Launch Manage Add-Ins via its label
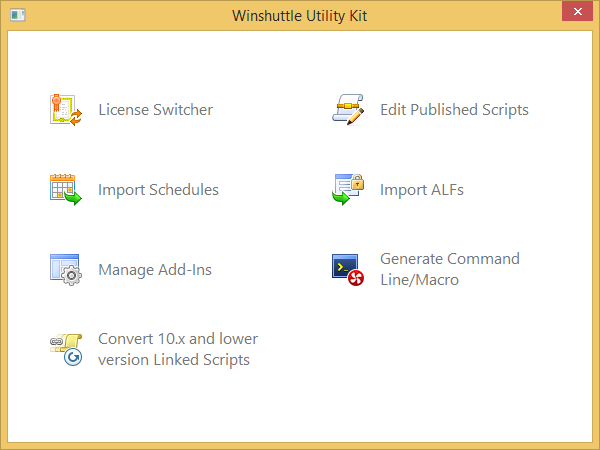The height and width of the screenshot is (450, 600). (155, 270)
